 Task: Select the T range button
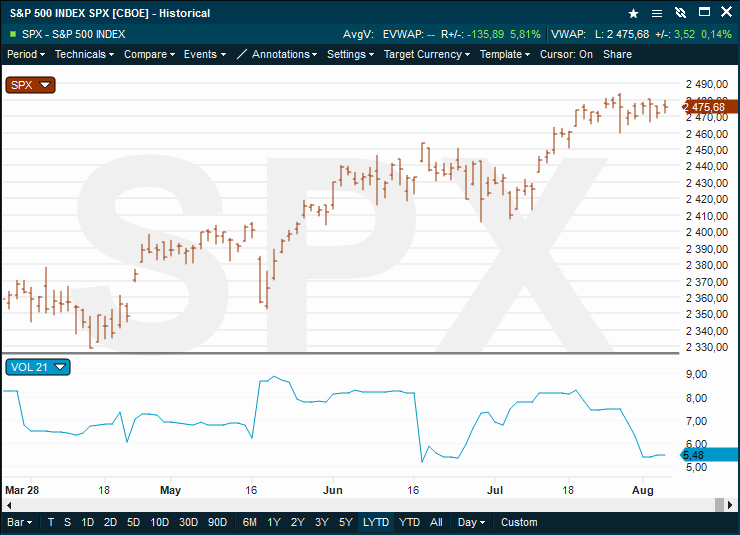click(x=51, y=522)
